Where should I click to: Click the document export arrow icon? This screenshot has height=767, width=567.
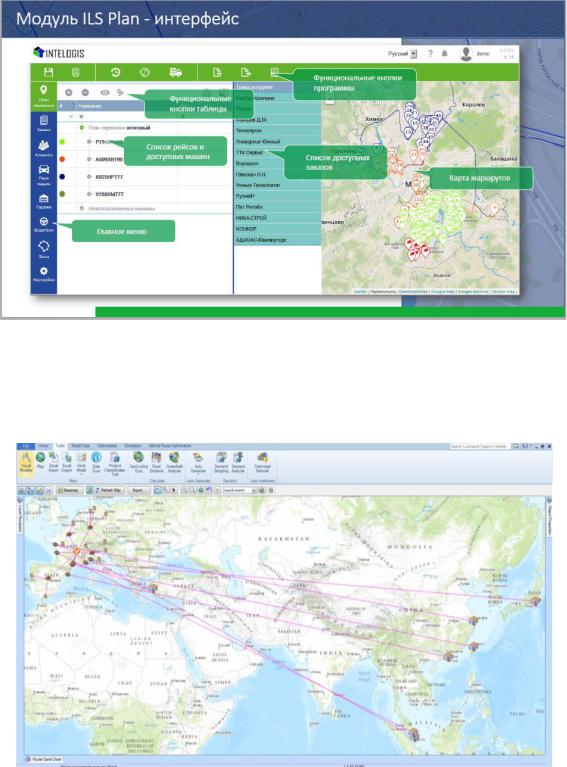click(x=246, y=72)
